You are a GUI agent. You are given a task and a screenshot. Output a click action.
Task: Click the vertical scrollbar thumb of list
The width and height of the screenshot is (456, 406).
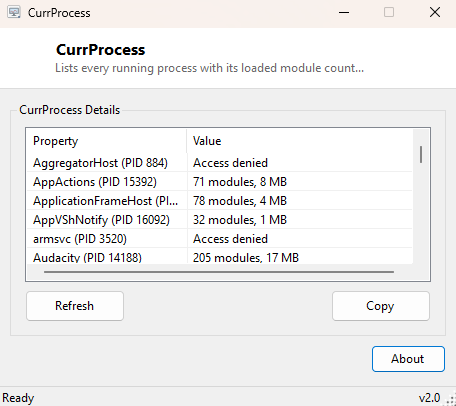tap(421, 154)
